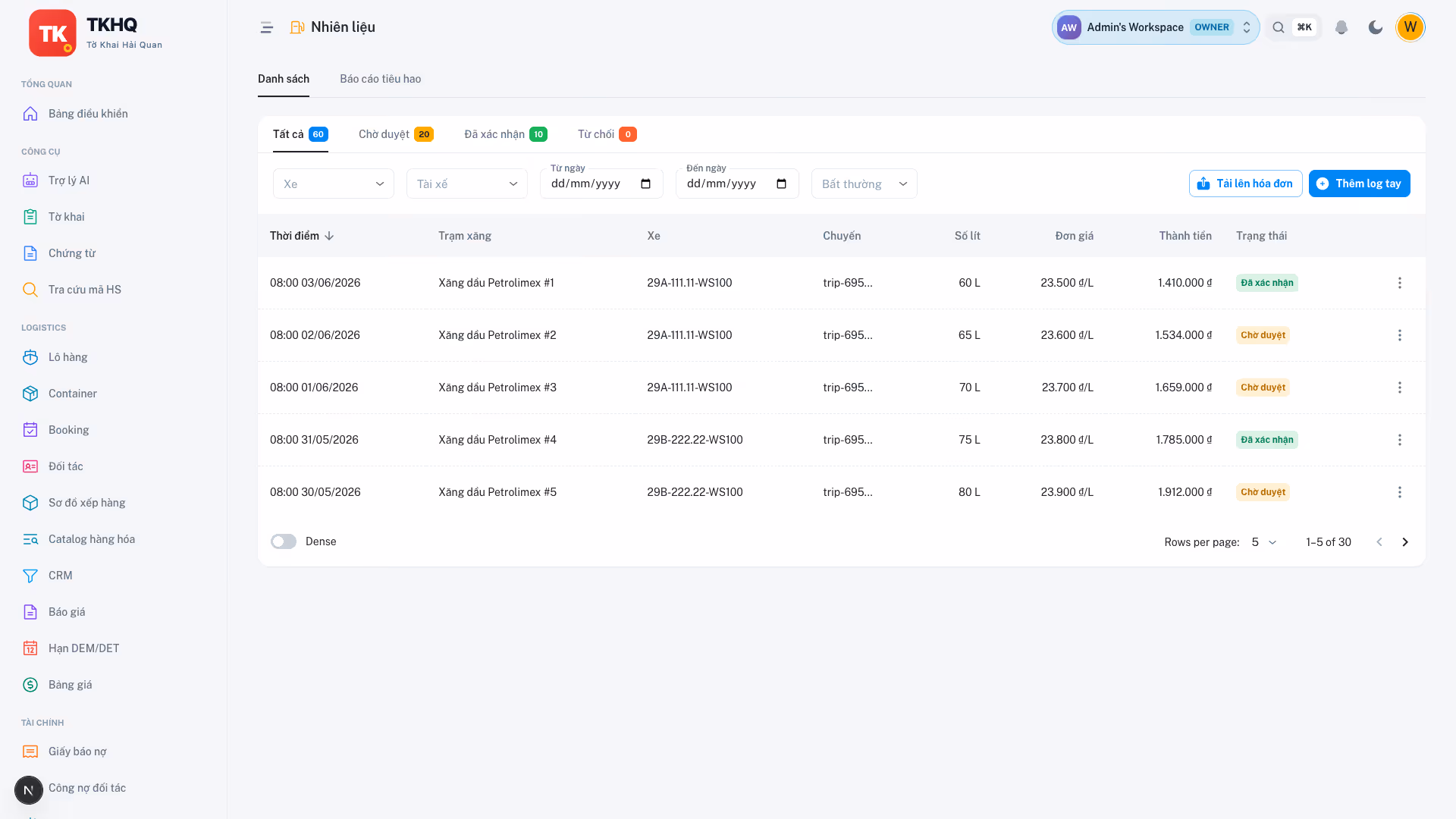Open the notifications bell

tap(1341, 27)
